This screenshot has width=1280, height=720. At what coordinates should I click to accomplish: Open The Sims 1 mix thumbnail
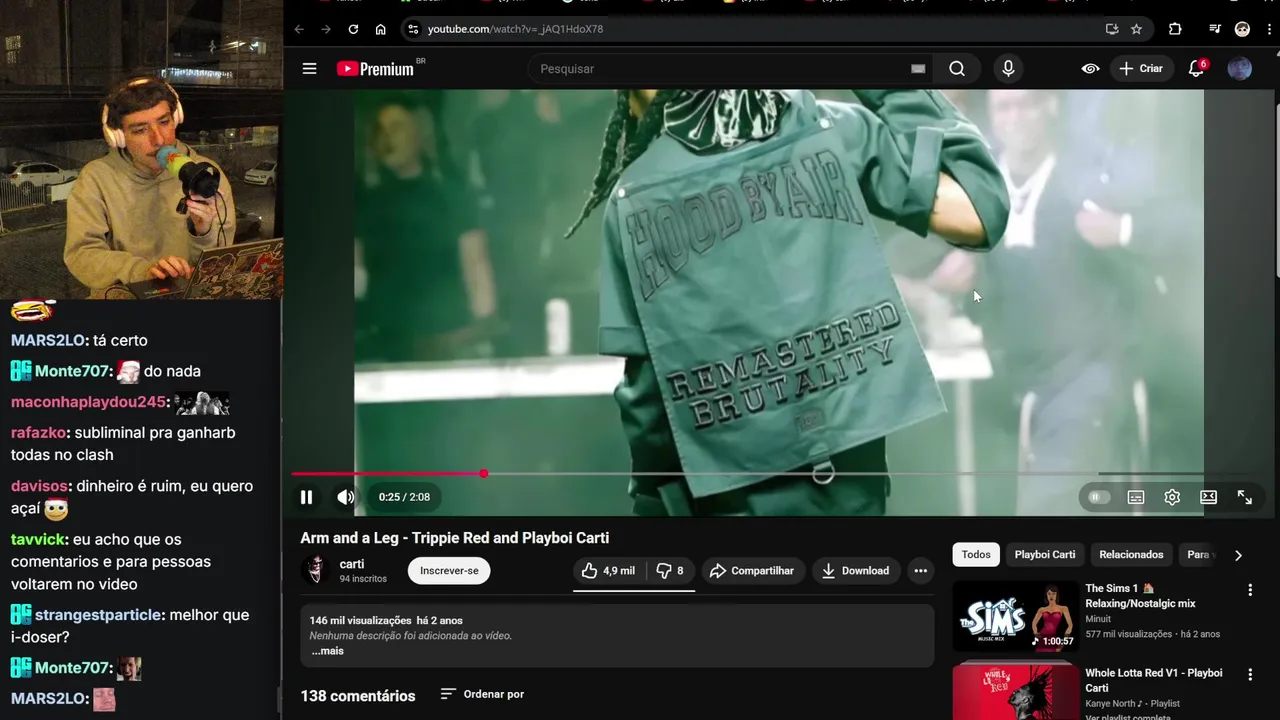click(x=1015, y=616)
